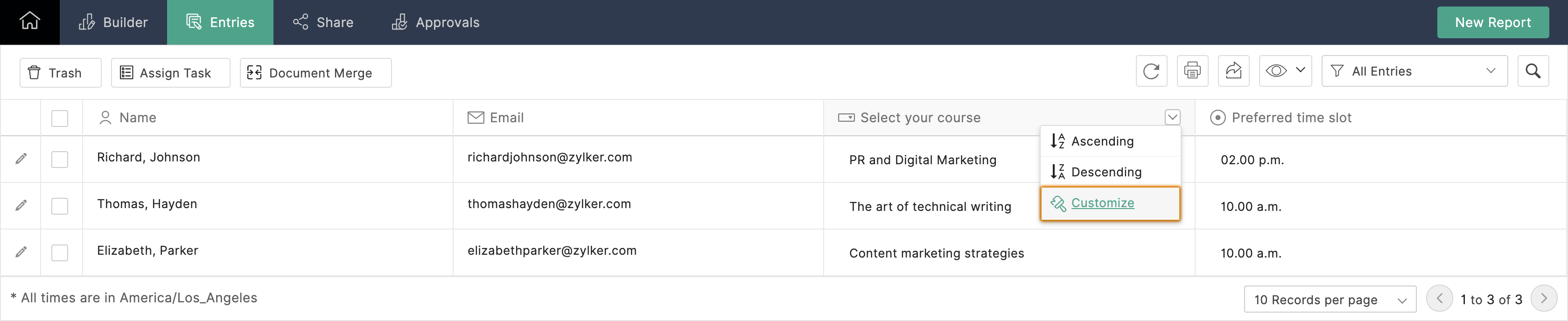Tick the Elizabeth, Parker row checkbox
This screenshot has height=321, width=1568.
point(60,253)
